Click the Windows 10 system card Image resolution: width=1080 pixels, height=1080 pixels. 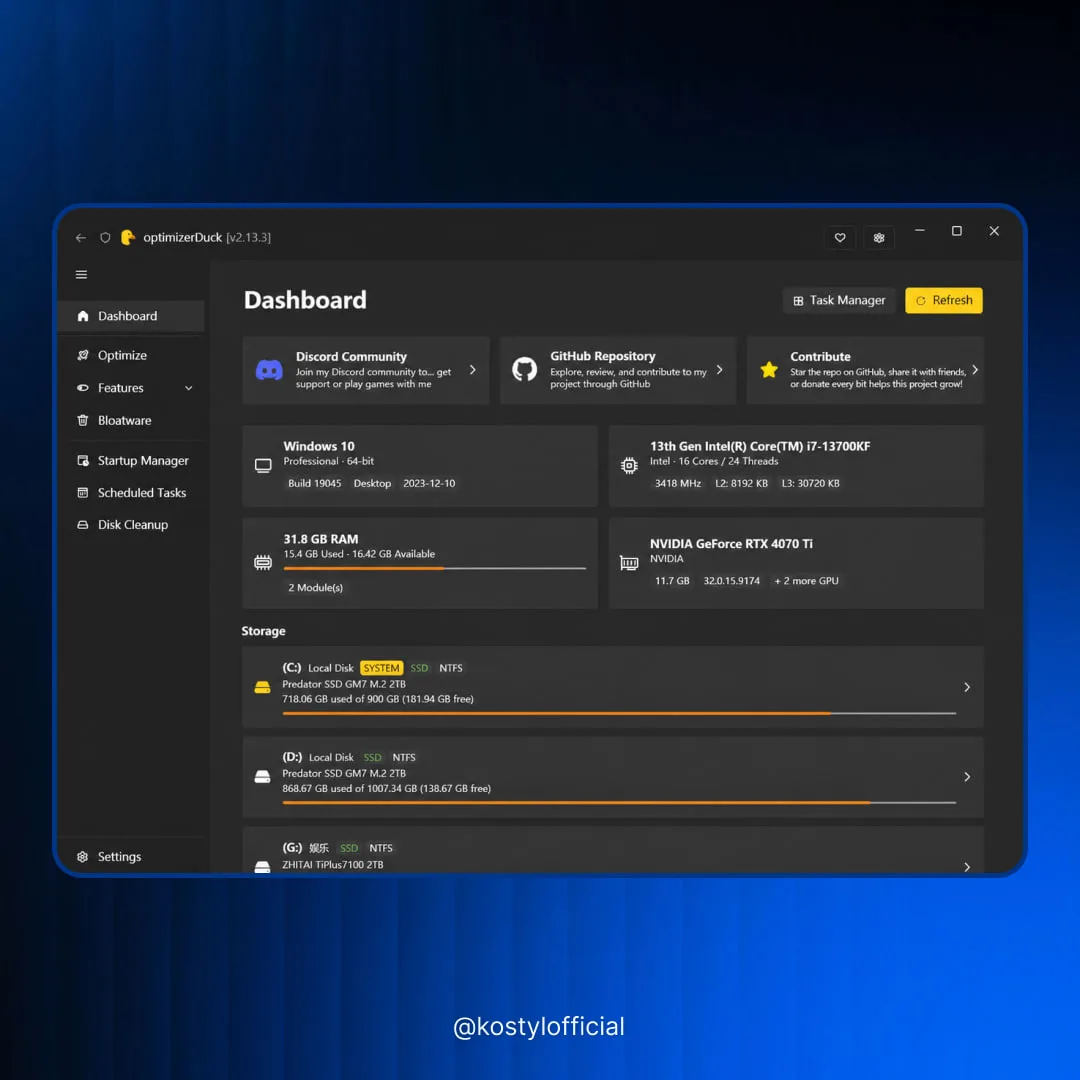tap(419, 466)
